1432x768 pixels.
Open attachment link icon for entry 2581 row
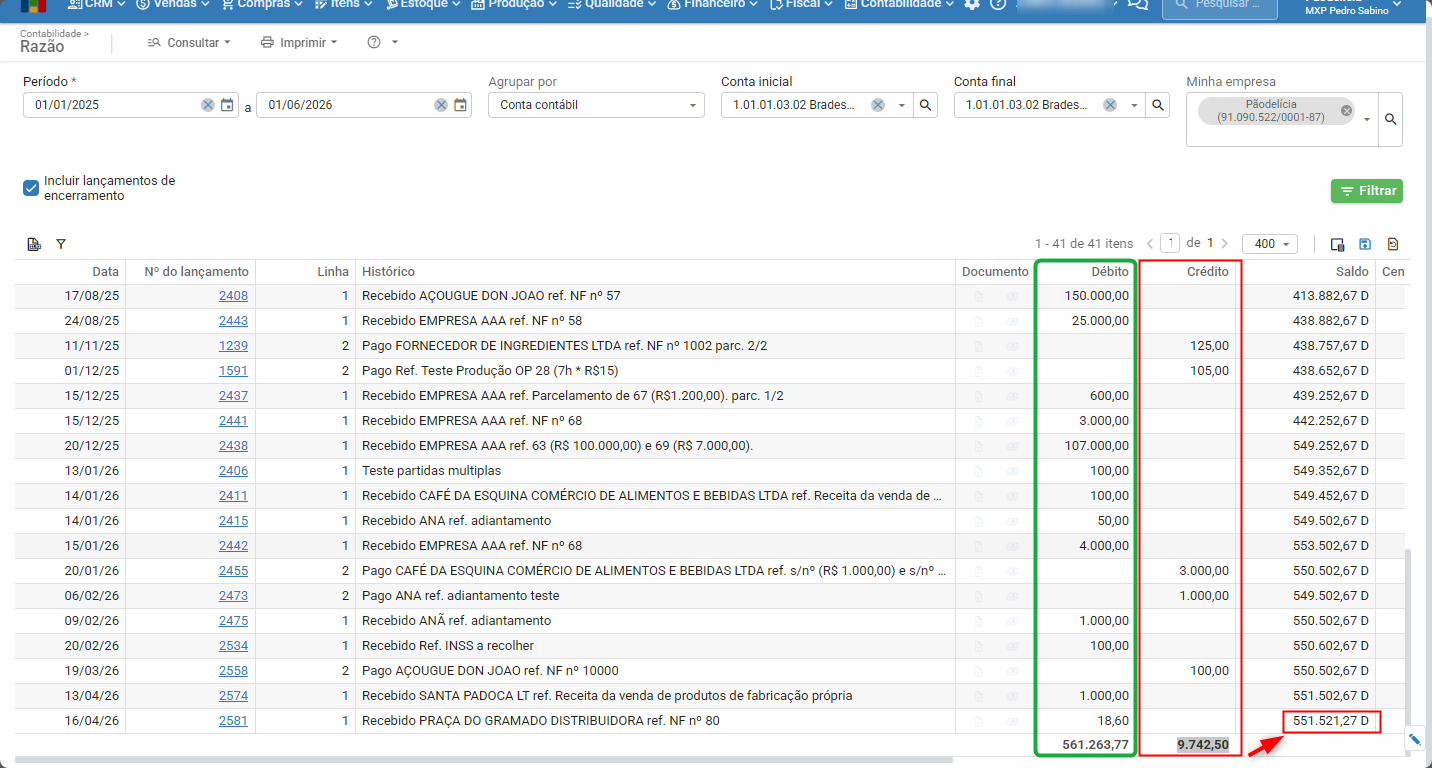(1012, 721)
